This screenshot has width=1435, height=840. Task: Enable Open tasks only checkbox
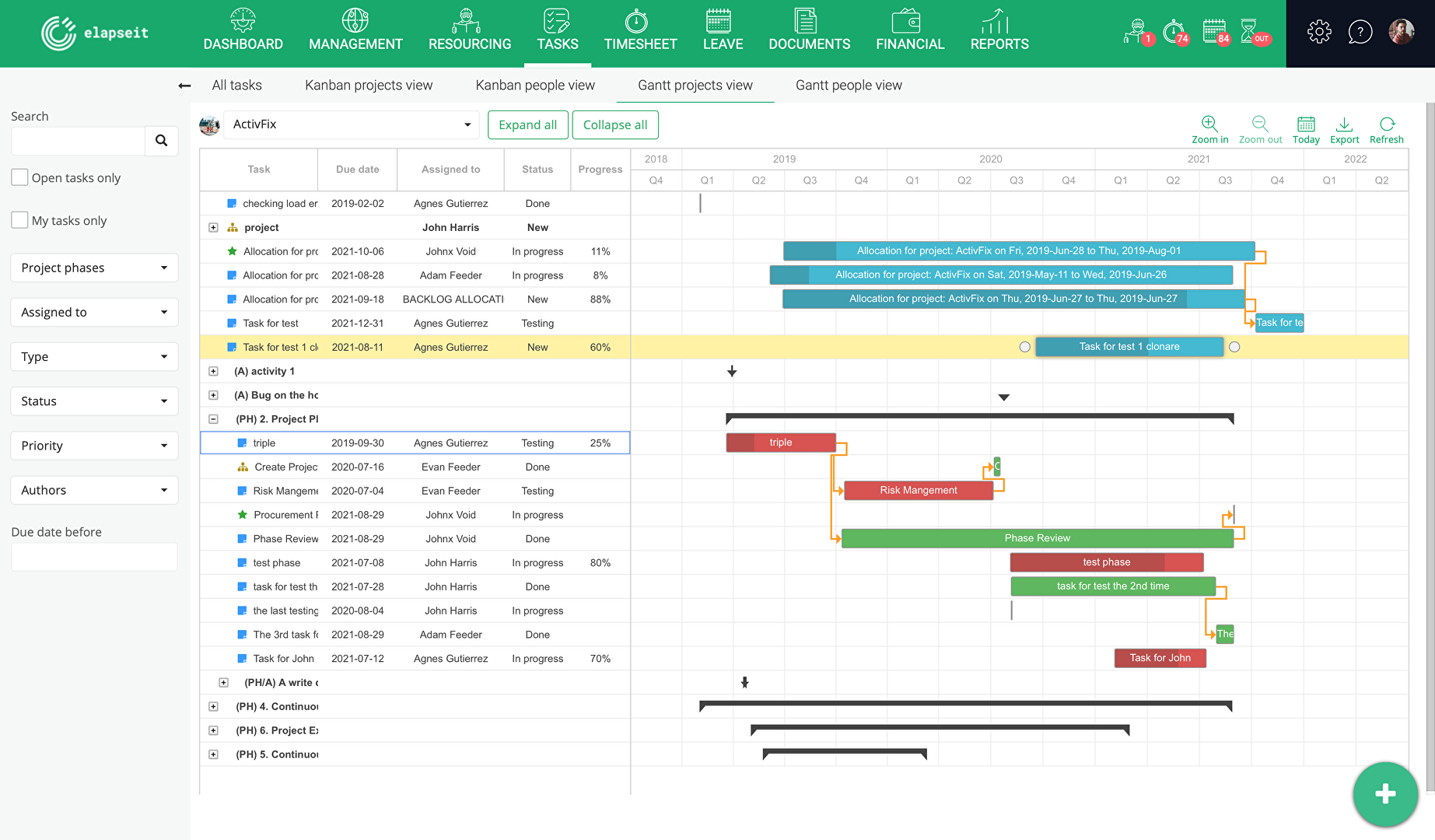click(x=20, y=177)
